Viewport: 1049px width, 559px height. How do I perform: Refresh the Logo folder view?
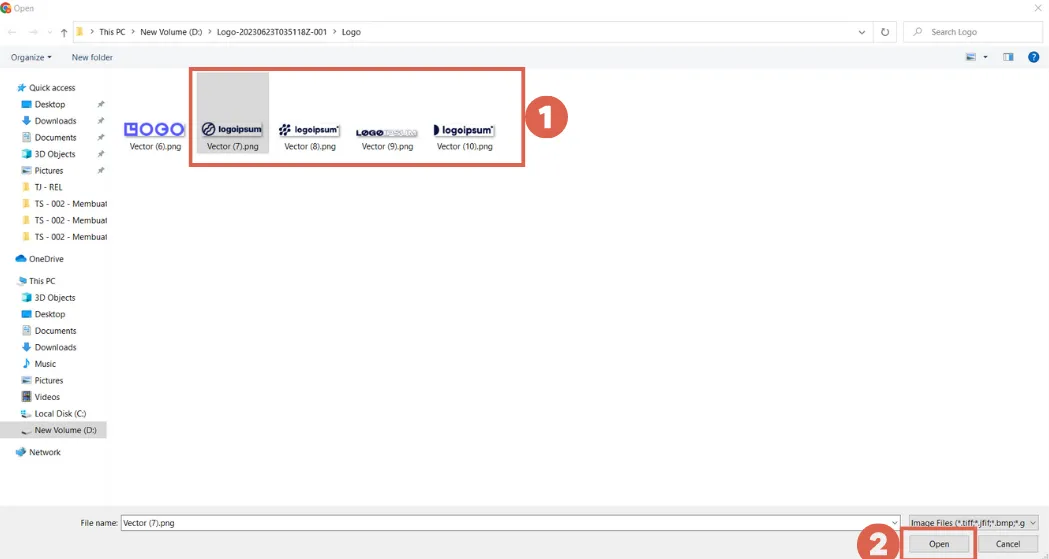pos(884,32)
